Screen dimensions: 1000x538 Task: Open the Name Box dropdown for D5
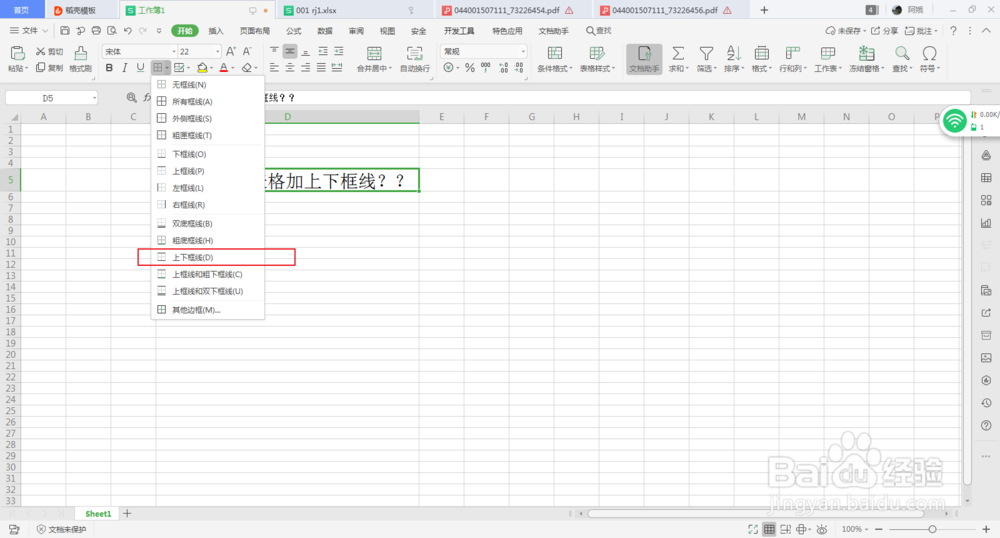point(94,98)
